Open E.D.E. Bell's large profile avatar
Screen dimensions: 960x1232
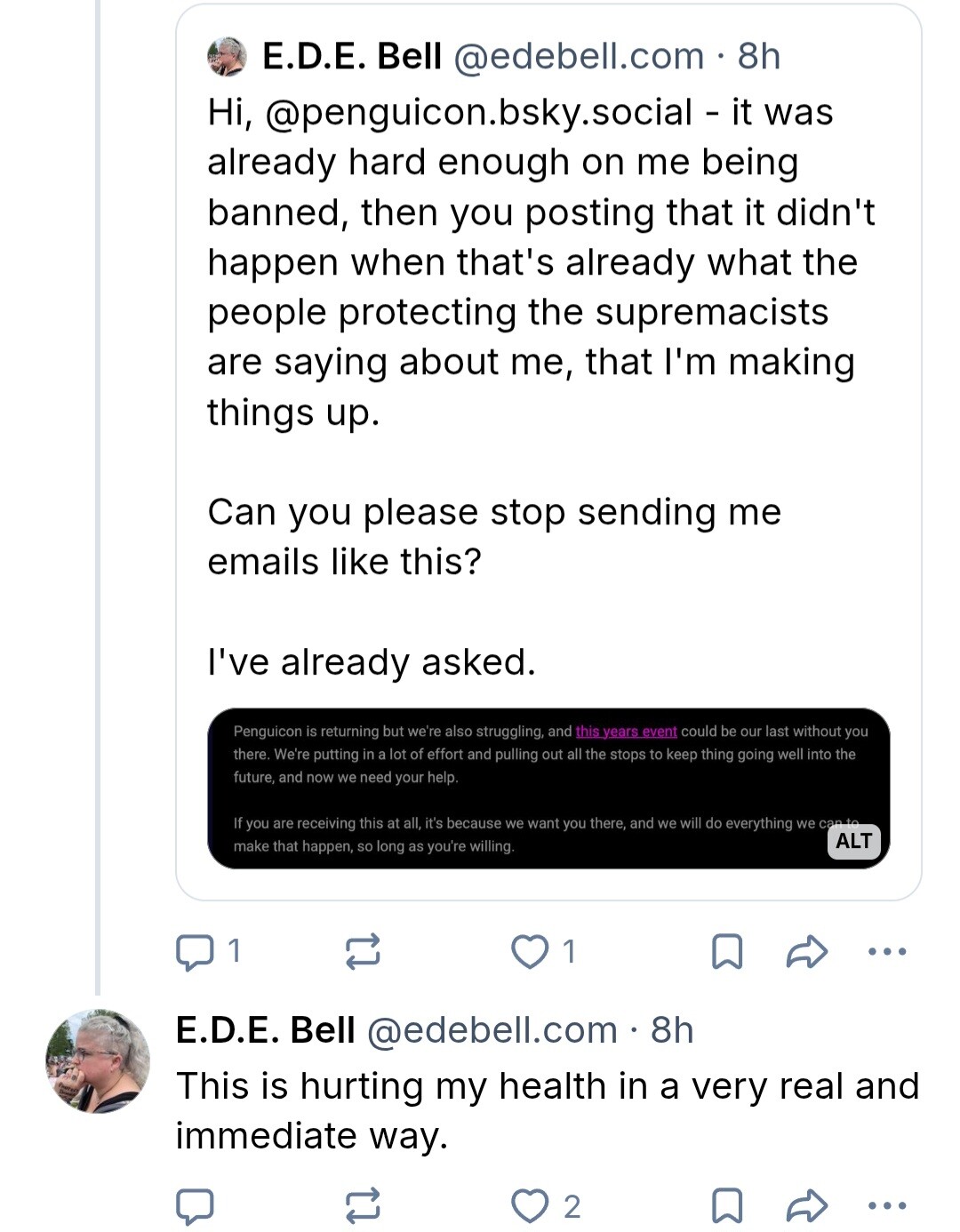coord(98,1060)
